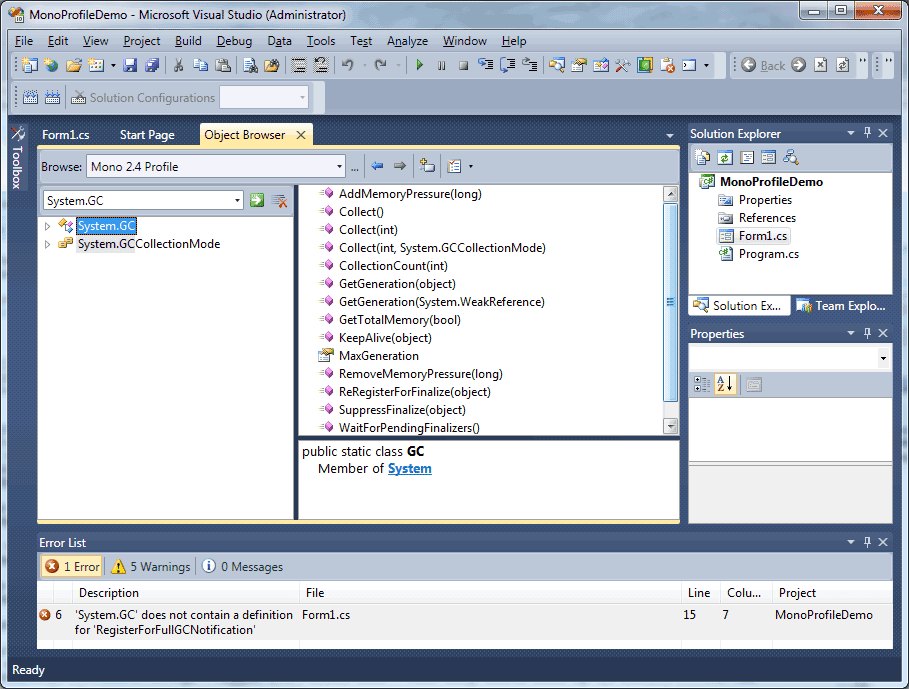909x689 pixels.
Task: Clear search with the red X icon
Action: point(279,200)
